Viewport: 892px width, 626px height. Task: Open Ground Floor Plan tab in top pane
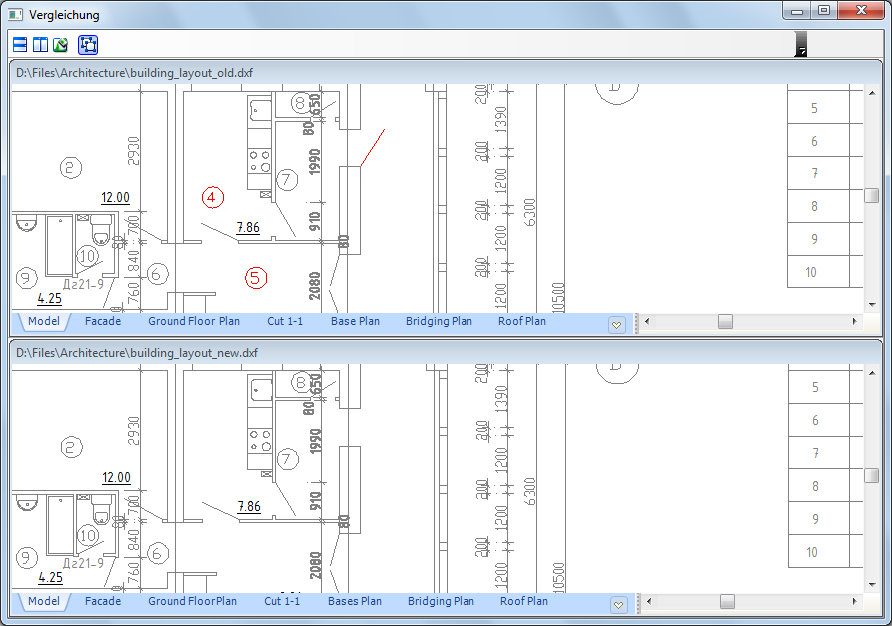pyautogui.click(x=194, y=322)
